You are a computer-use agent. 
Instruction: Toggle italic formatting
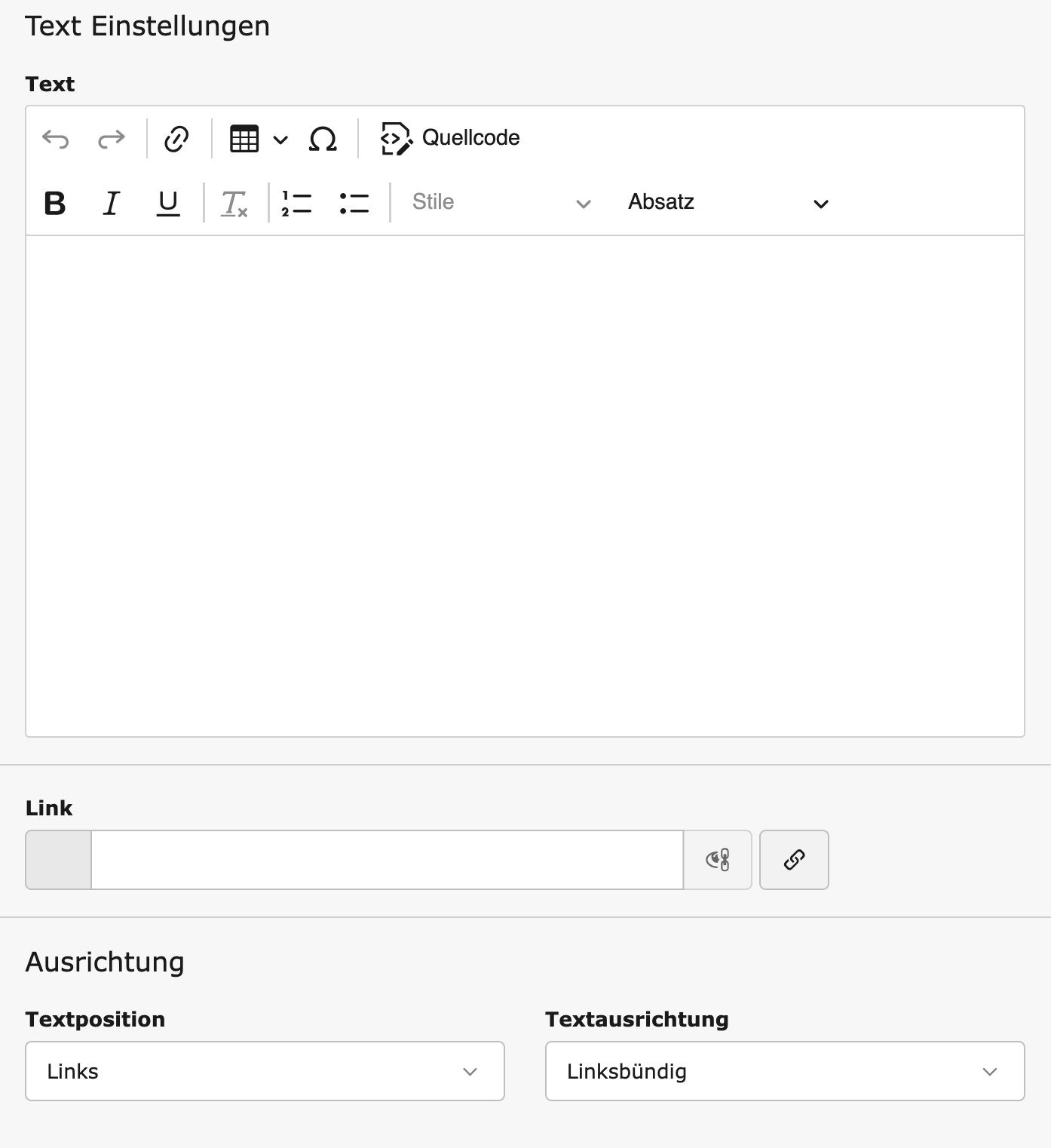click(x=112, y=204)
